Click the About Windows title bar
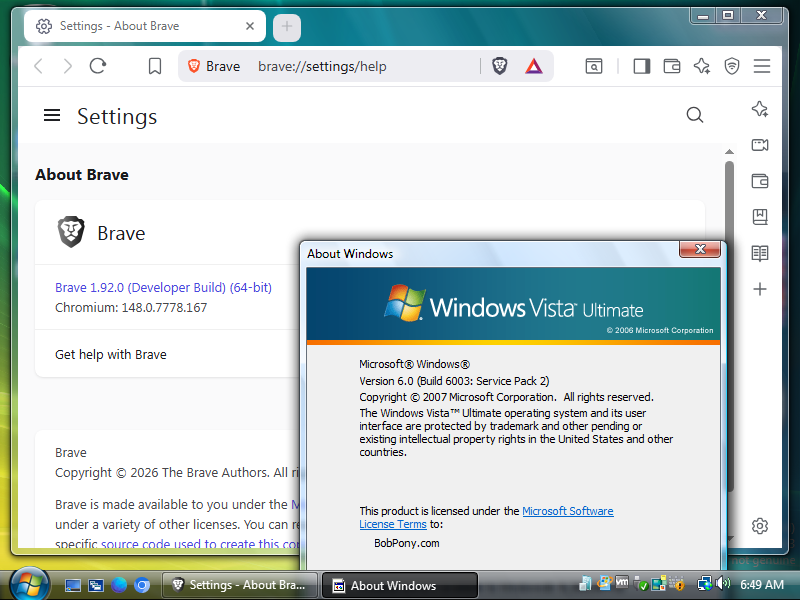The height and width of the screenshot is (600, 800). pos(490,254)
